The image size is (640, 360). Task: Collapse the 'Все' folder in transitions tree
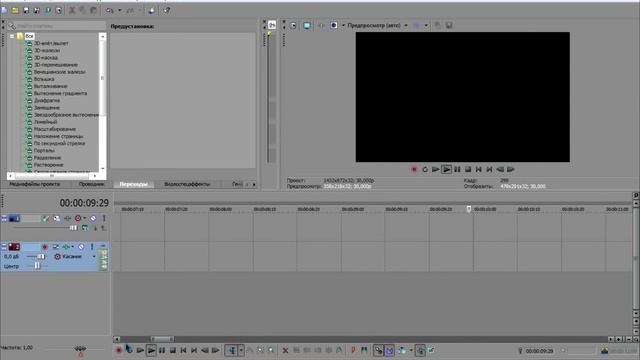12,36
